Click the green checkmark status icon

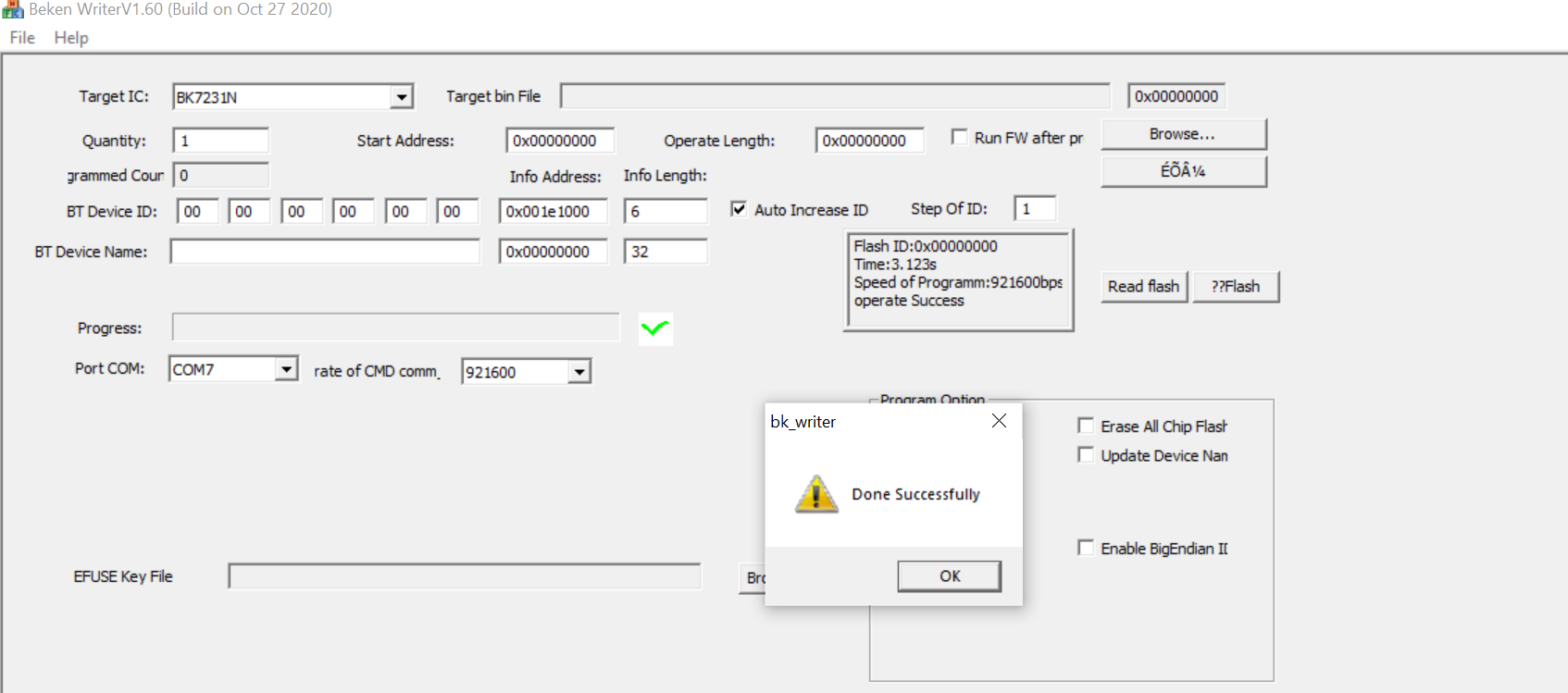pos(655,328)
